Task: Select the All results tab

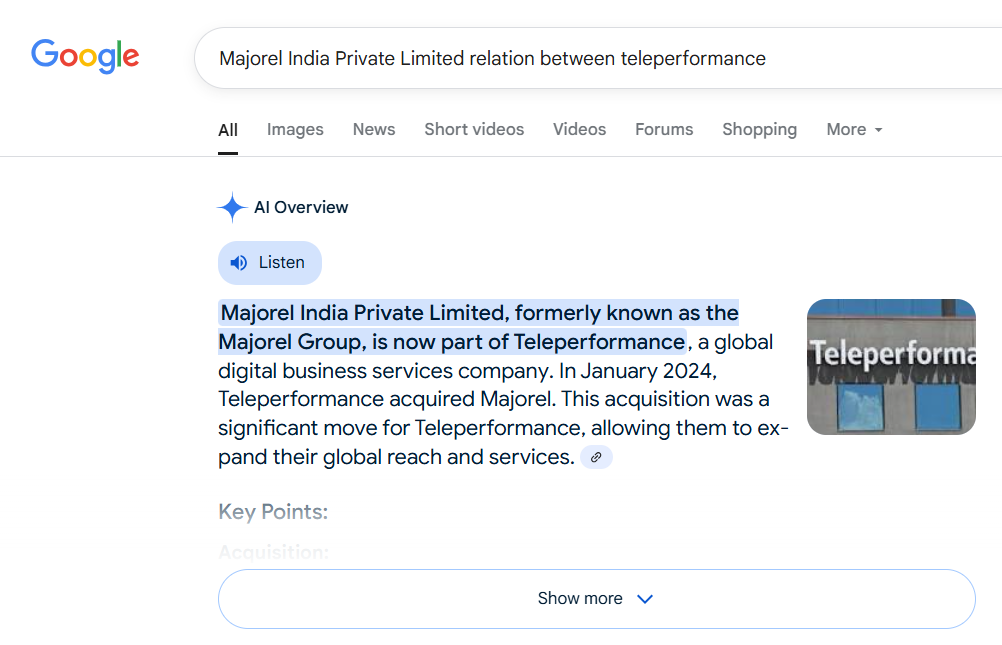Action: pos(228,130)
